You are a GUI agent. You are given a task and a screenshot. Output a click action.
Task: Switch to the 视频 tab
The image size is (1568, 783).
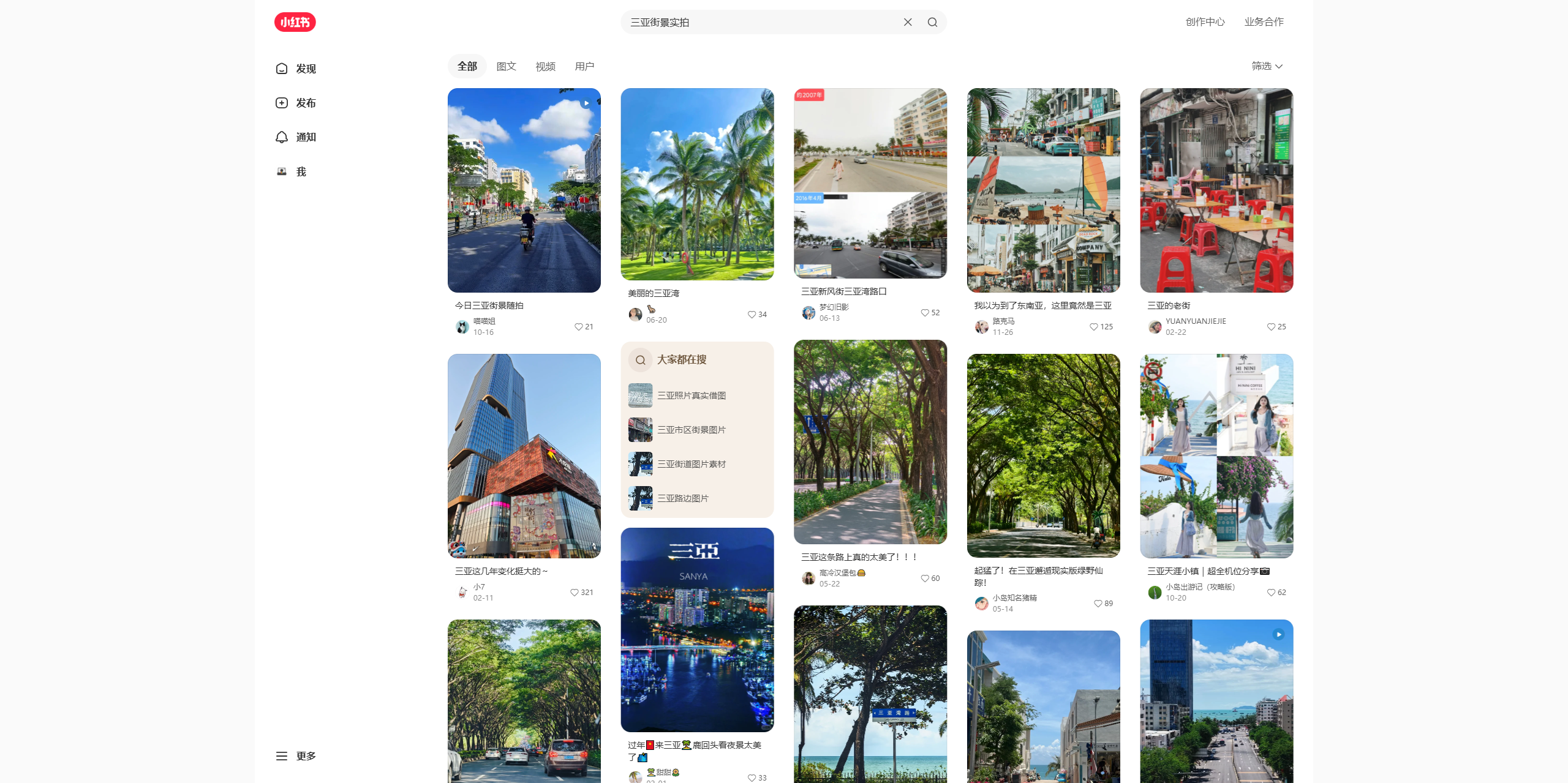point(545,66)
